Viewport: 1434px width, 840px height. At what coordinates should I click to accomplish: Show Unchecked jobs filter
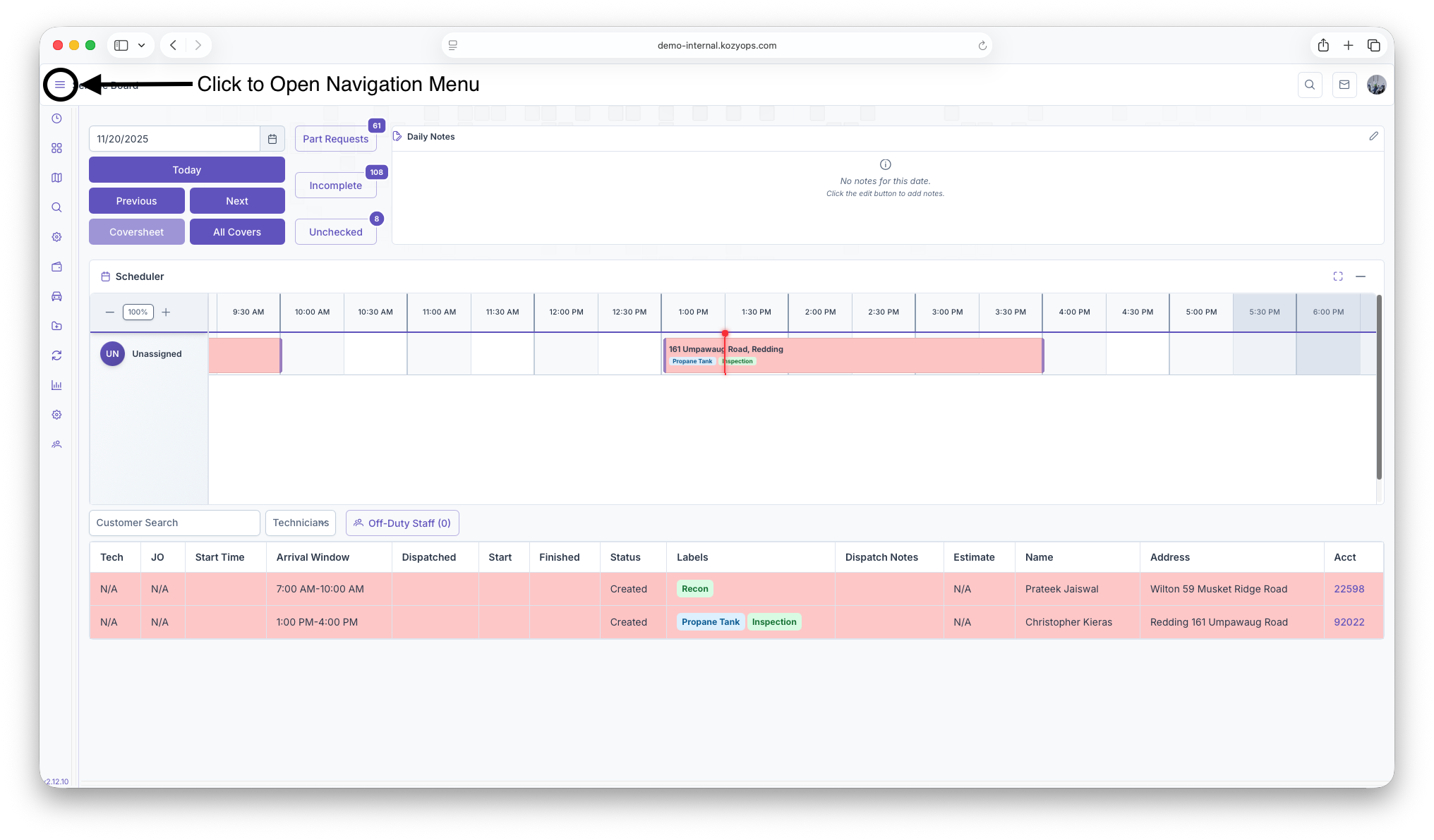click(336, 232)
